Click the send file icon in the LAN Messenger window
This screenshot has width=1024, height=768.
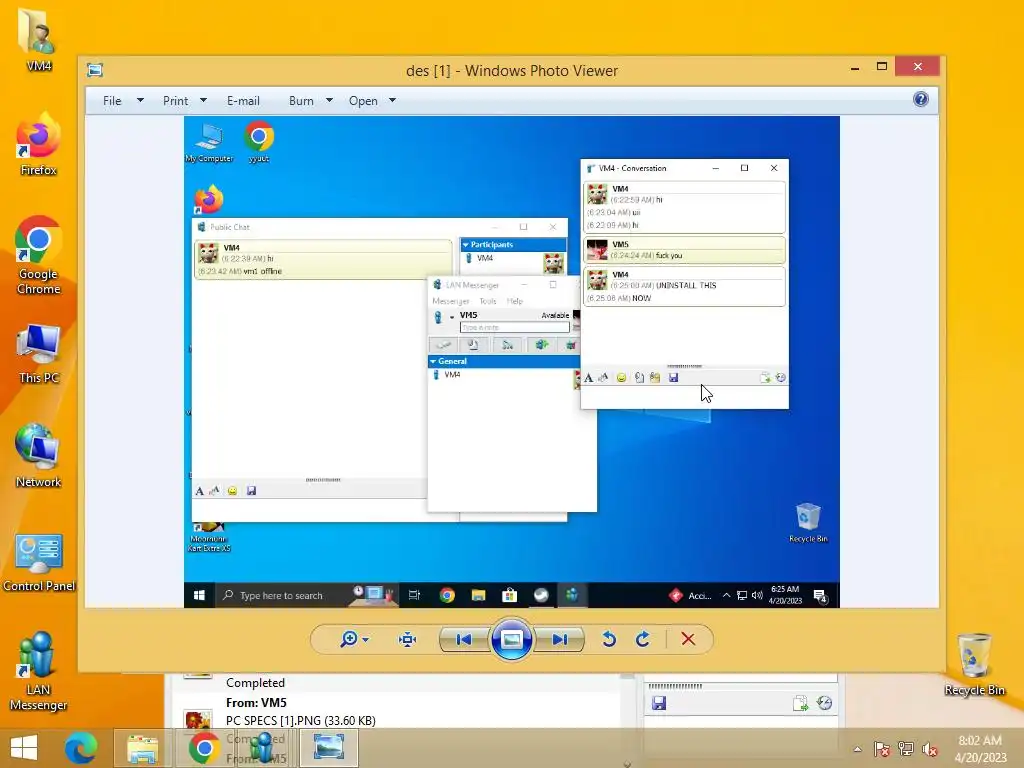click(801, 703)
